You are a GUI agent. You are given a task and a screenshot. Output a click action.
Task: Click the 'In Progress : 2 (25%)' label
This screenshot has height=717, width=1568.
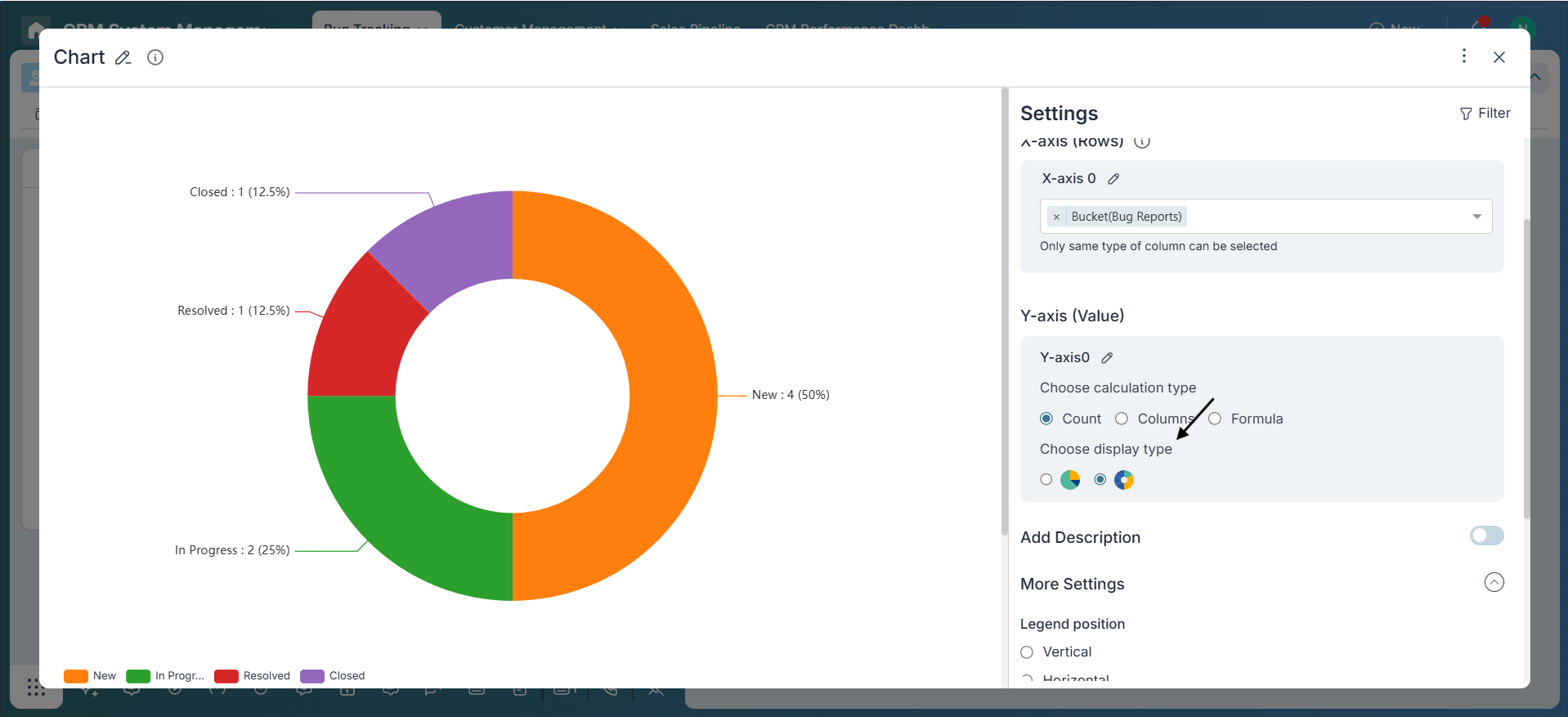(x=232, y=550)
